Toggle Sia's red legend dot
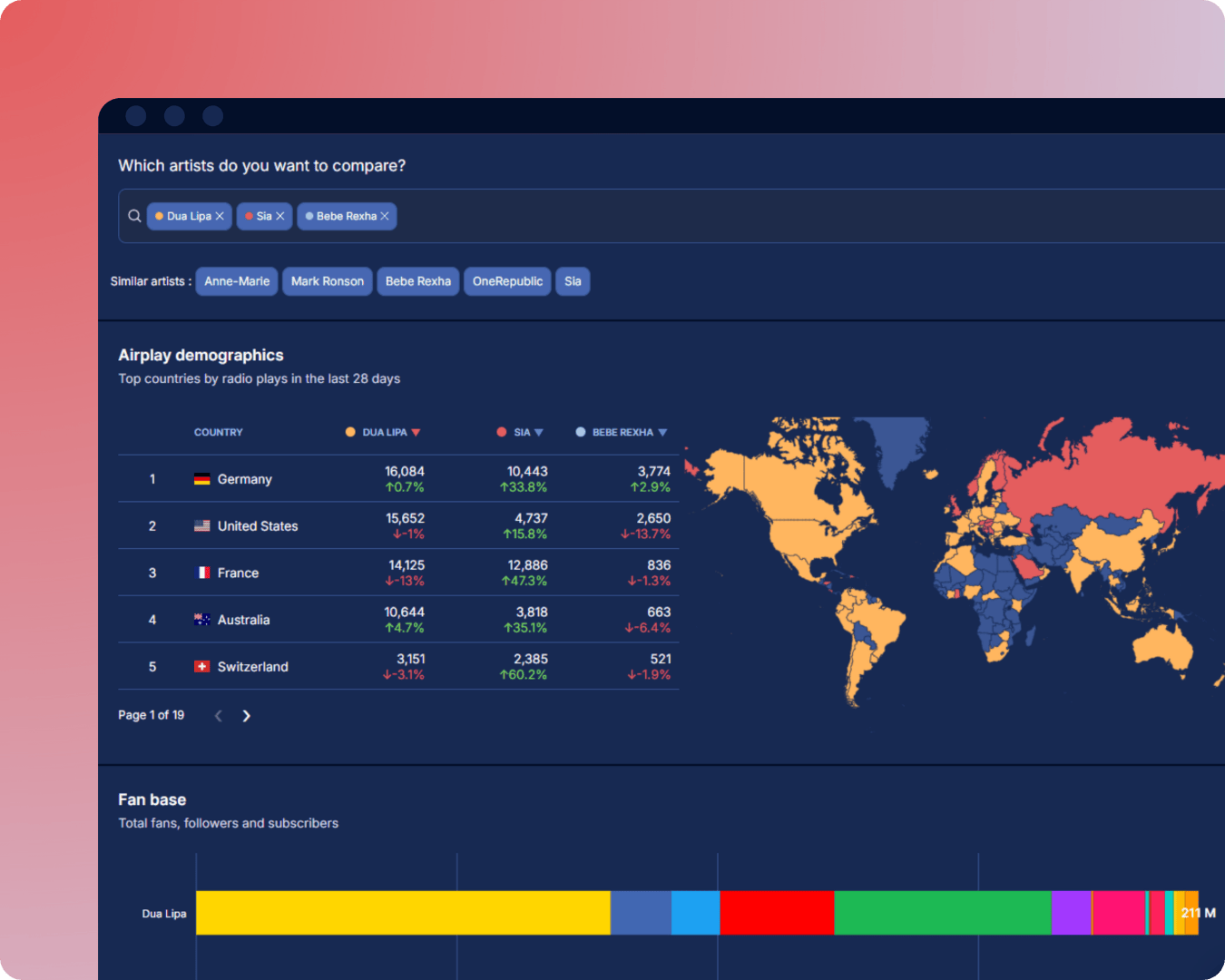Image resolution: width=1225 pixels, height=980 pixels. click(x=502, y=432)
